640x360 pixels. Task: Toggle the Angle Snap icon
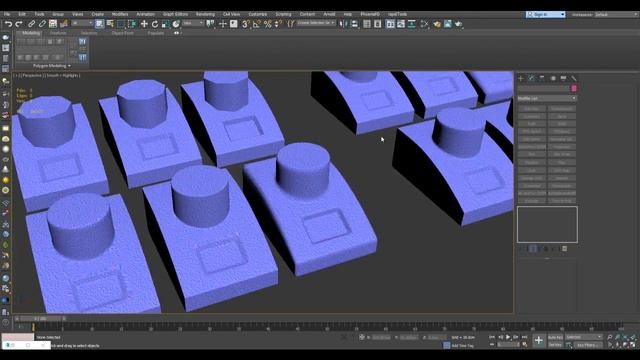pyautogui.click(x=256, y=24)
